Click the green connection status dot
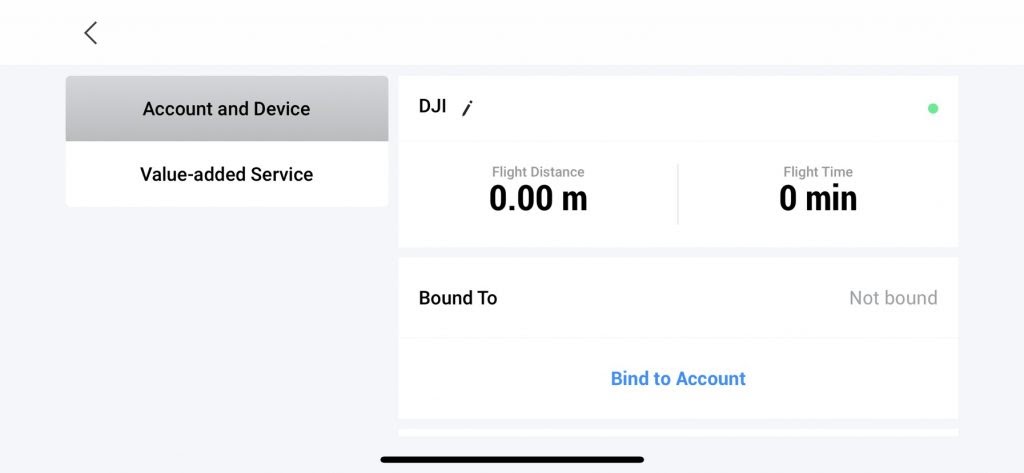Screen dimensions: 1024x473 pyautogui.click(x=933, y=108)
